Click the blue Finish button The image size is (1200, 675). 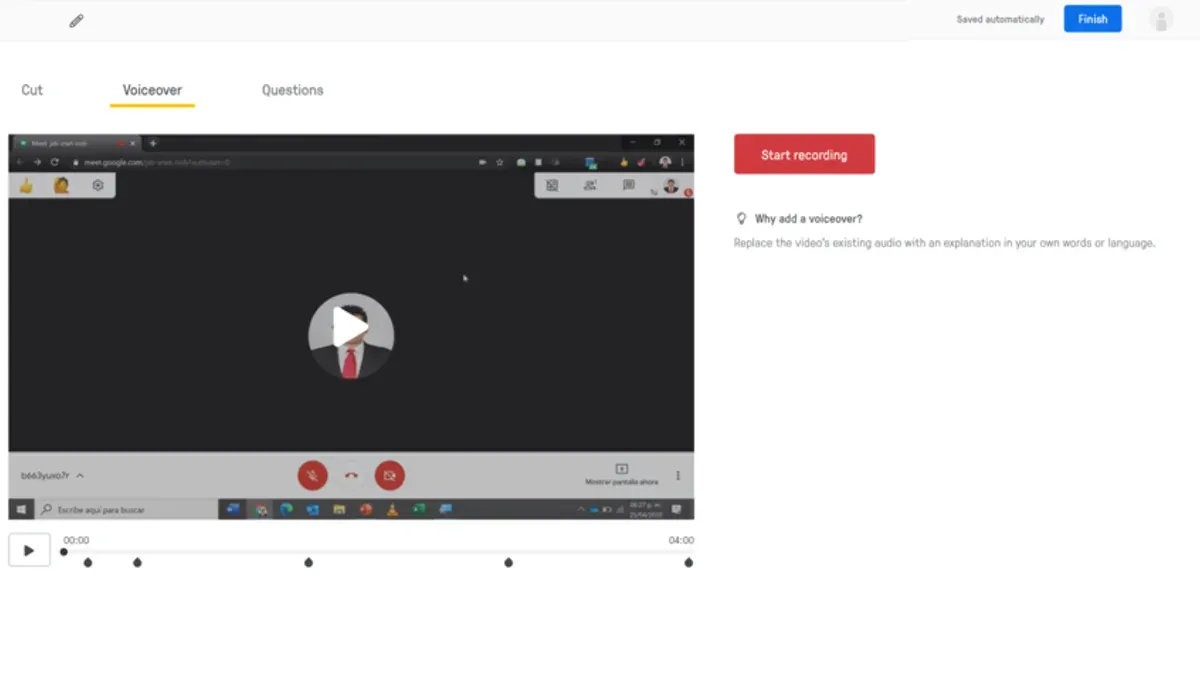(1093, 19)
